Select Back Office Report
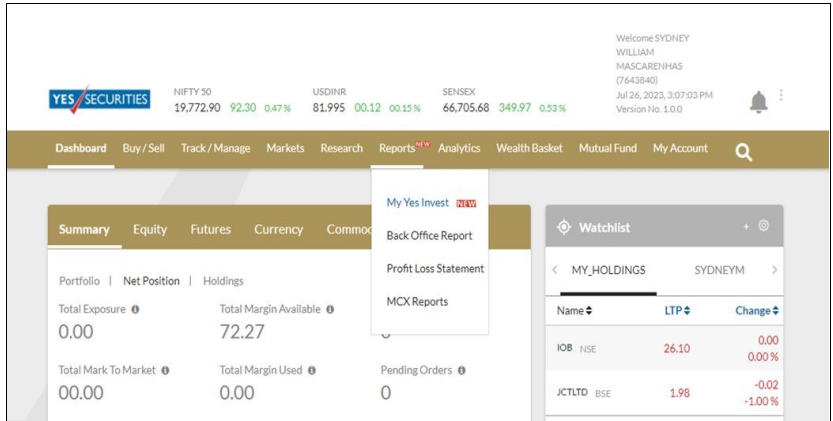This screenshot has height=421, width=833. pos(429,235)
